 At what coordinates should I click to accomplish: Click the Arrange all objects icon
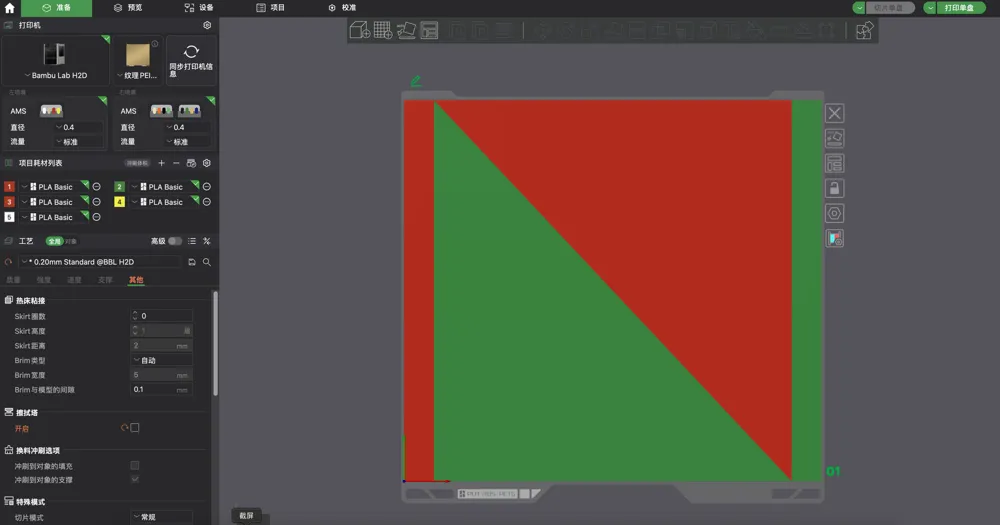pyautogui.click(x=429, y=31)
